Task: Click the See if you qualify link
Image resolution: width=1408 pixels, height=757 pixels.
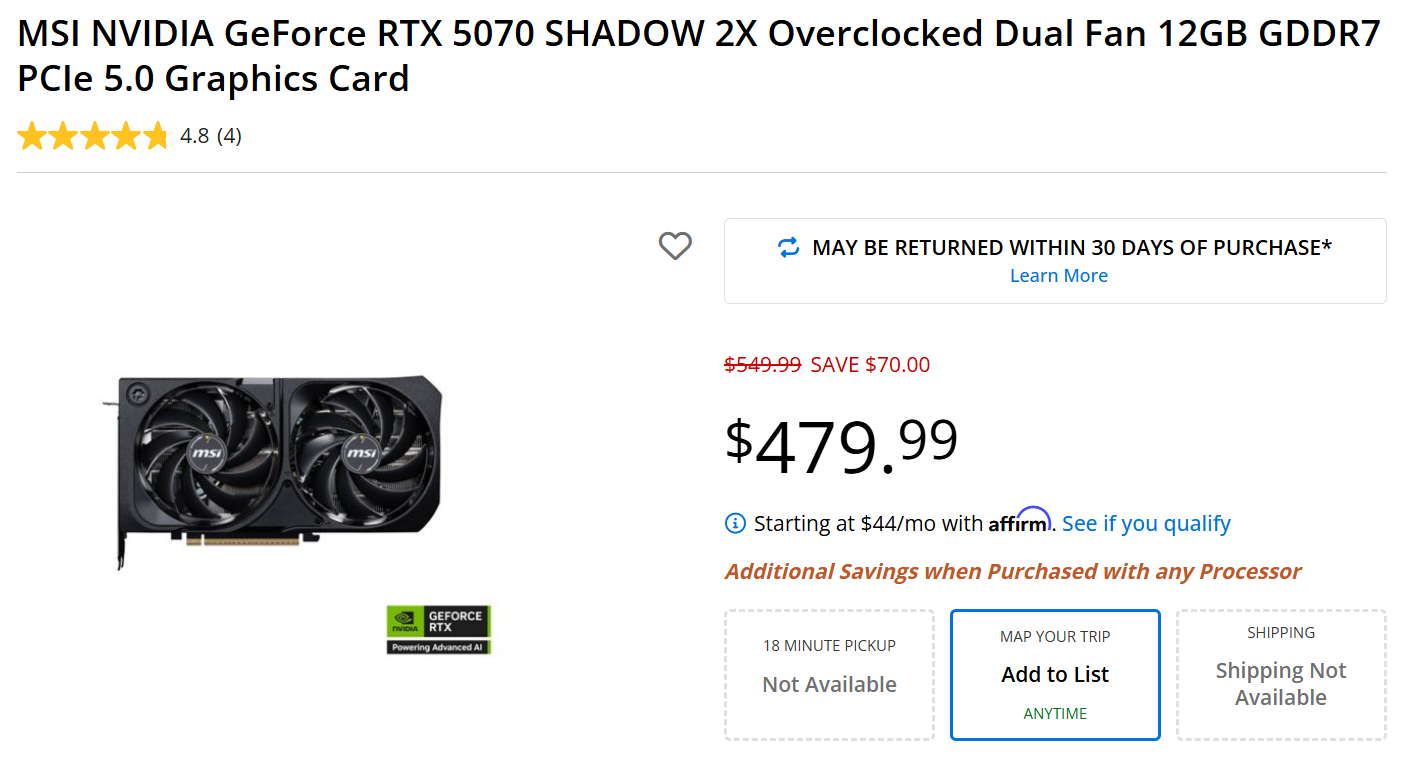Action: point(1146,523)
